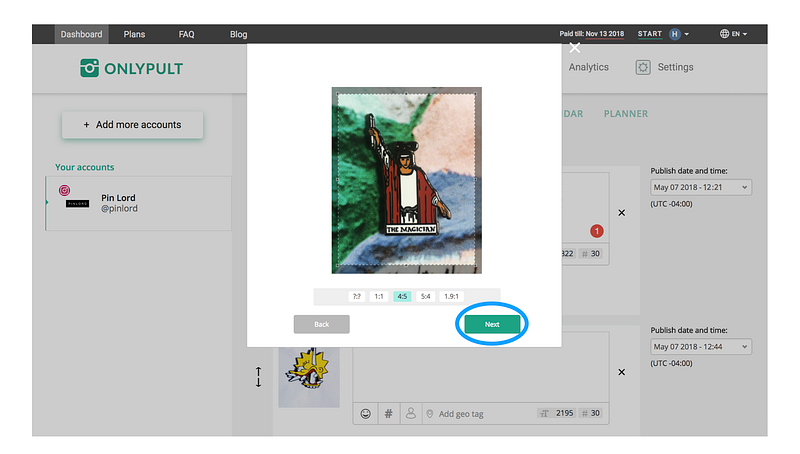Switch to the PLANNER tab

point(626,114)
